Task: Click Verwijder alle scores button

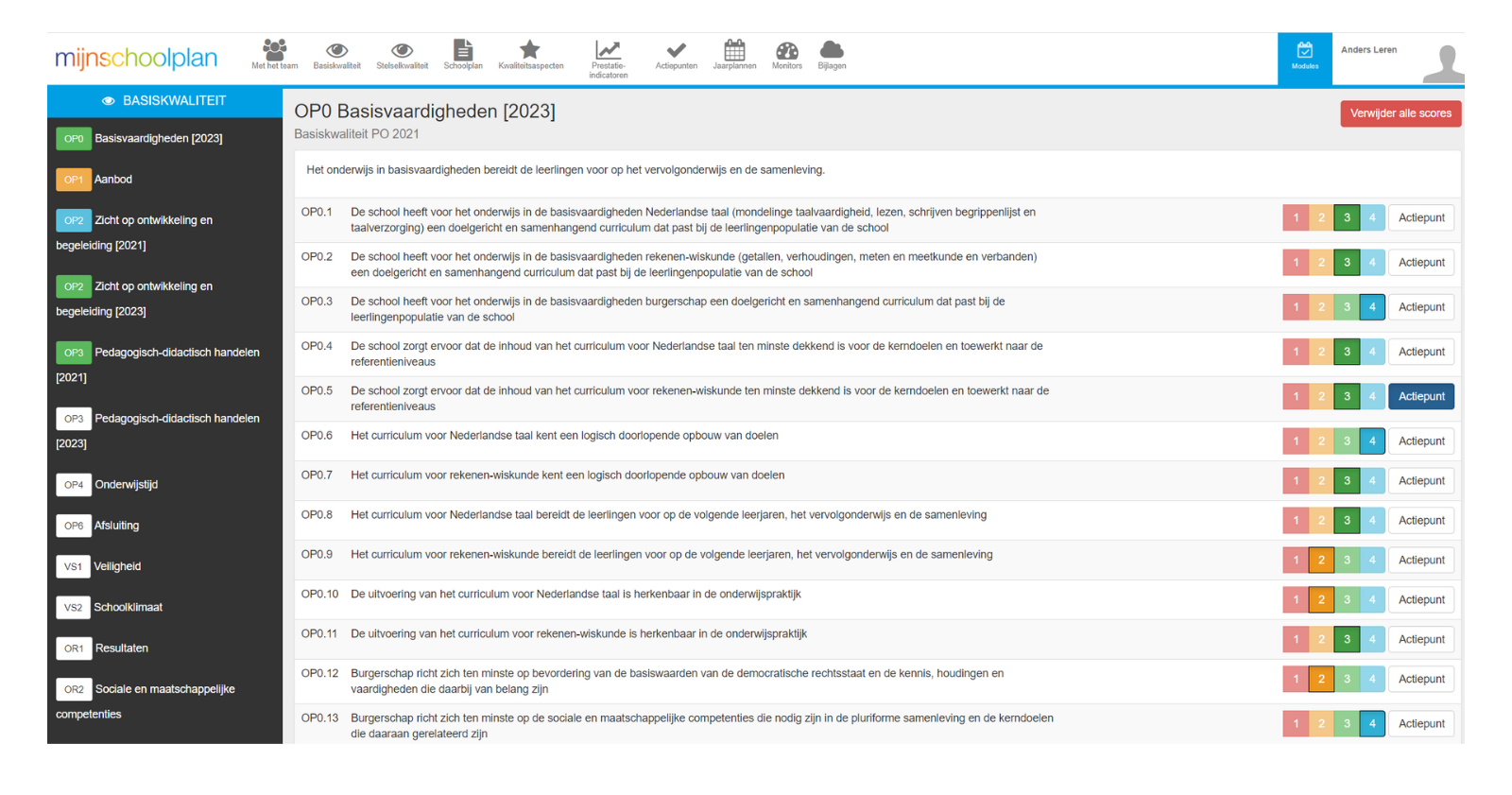Action: coord(1400,113)
